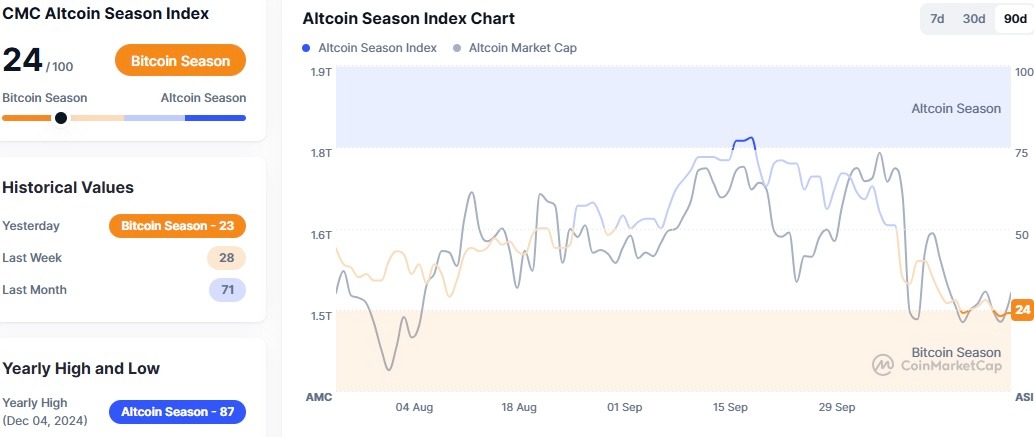
Task: Click the Altcoin Season zone label in chart
Action: pyautogui.click(x=955, y=108)
